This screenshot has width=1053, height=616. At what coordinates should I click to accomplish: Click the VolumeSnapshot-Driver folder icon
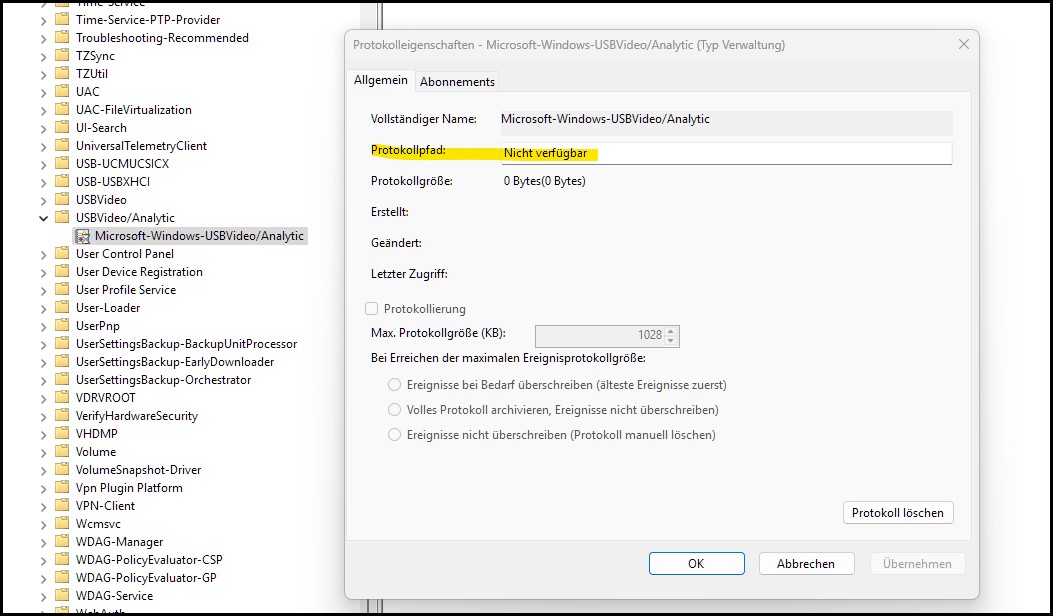pos(62,469)
